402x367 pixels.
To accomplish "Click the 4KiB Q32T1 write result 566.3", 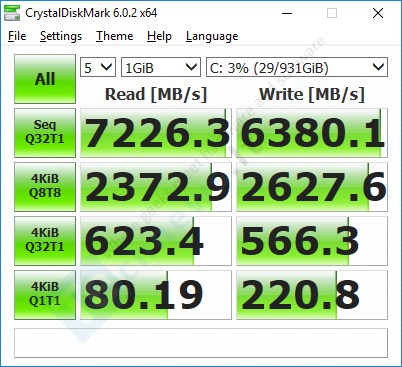I will click(312, 241).
